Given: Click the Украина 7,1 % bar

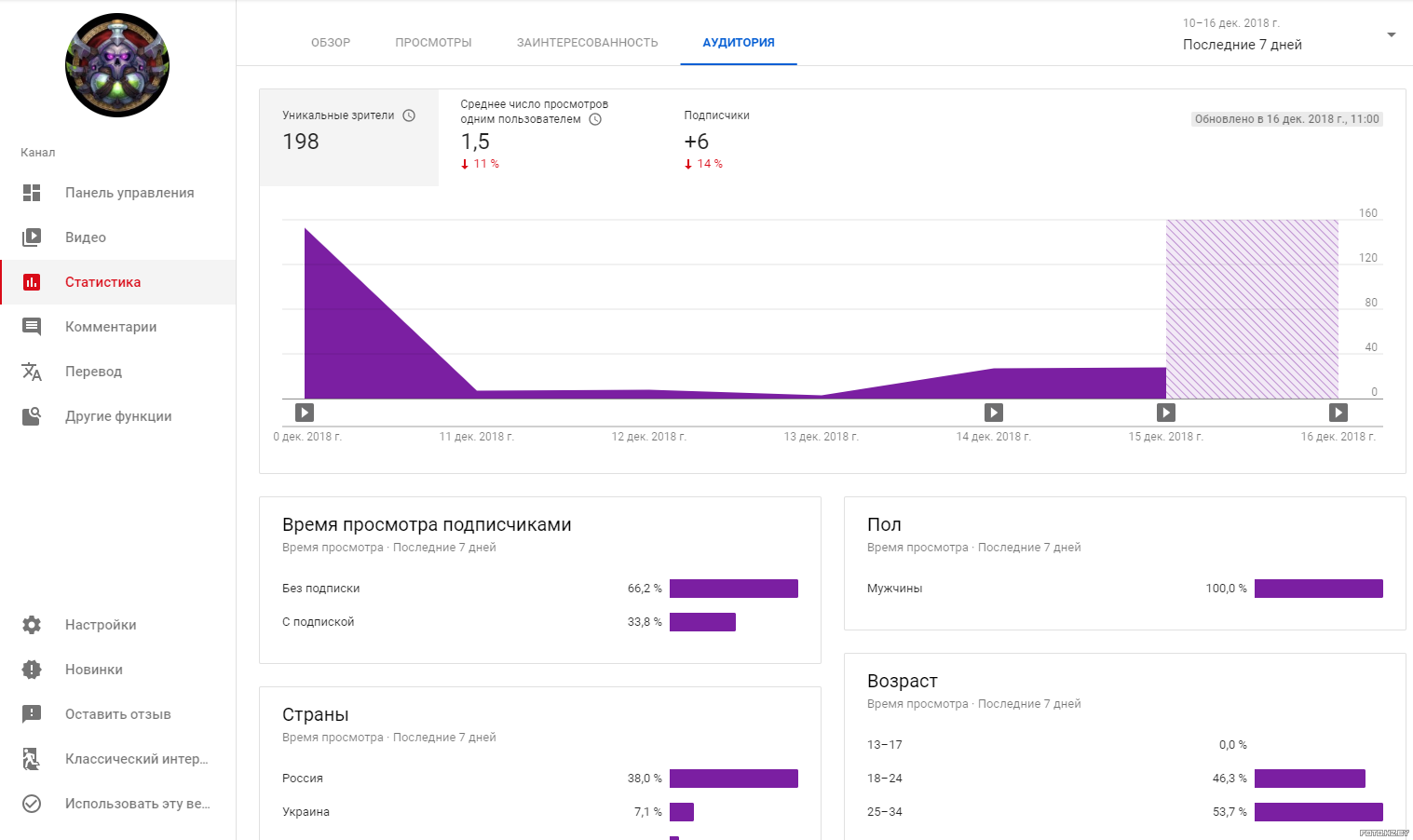Looking at the screenshot, I should click(x=682, y=812).
